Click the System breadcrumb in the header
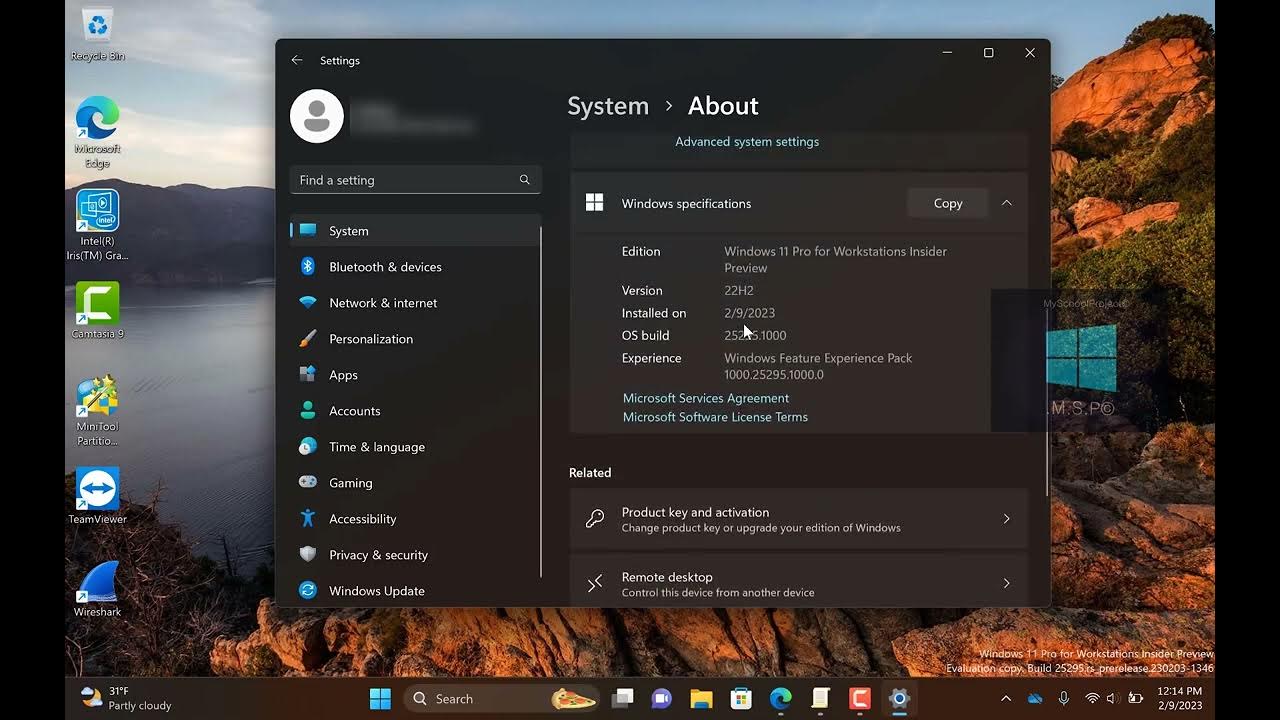 608,106
